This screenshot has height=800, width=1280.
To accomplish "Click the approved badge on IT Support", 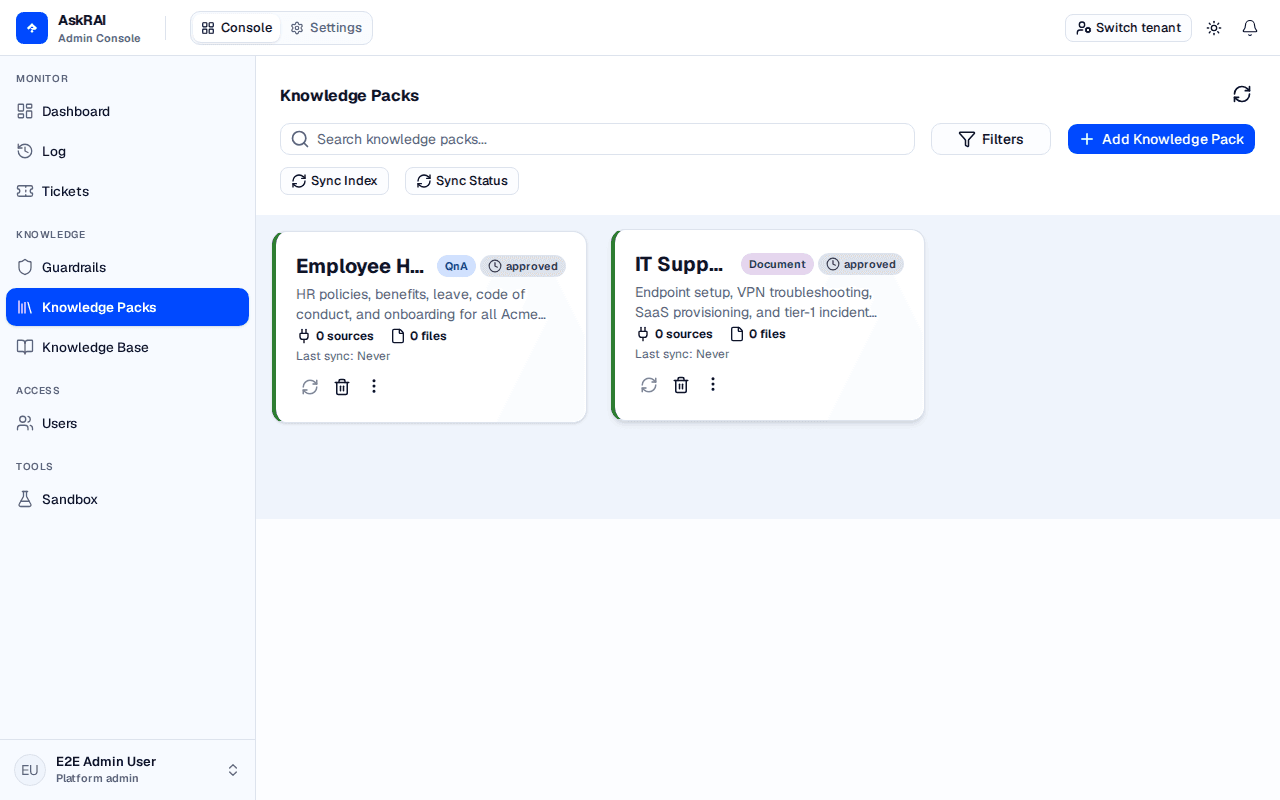I will tap(861, 264).
